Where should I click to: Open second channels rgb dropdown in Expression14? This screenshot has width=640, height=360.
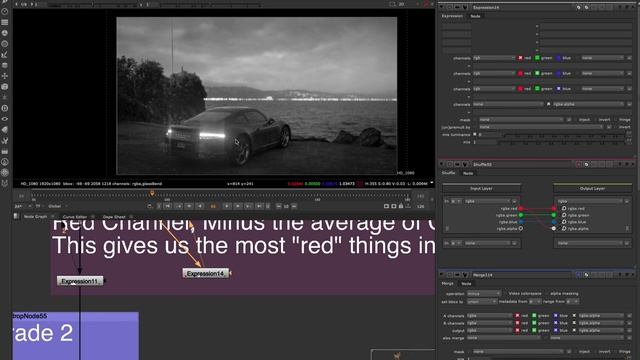pyautogui.click(x=494, y=73)
